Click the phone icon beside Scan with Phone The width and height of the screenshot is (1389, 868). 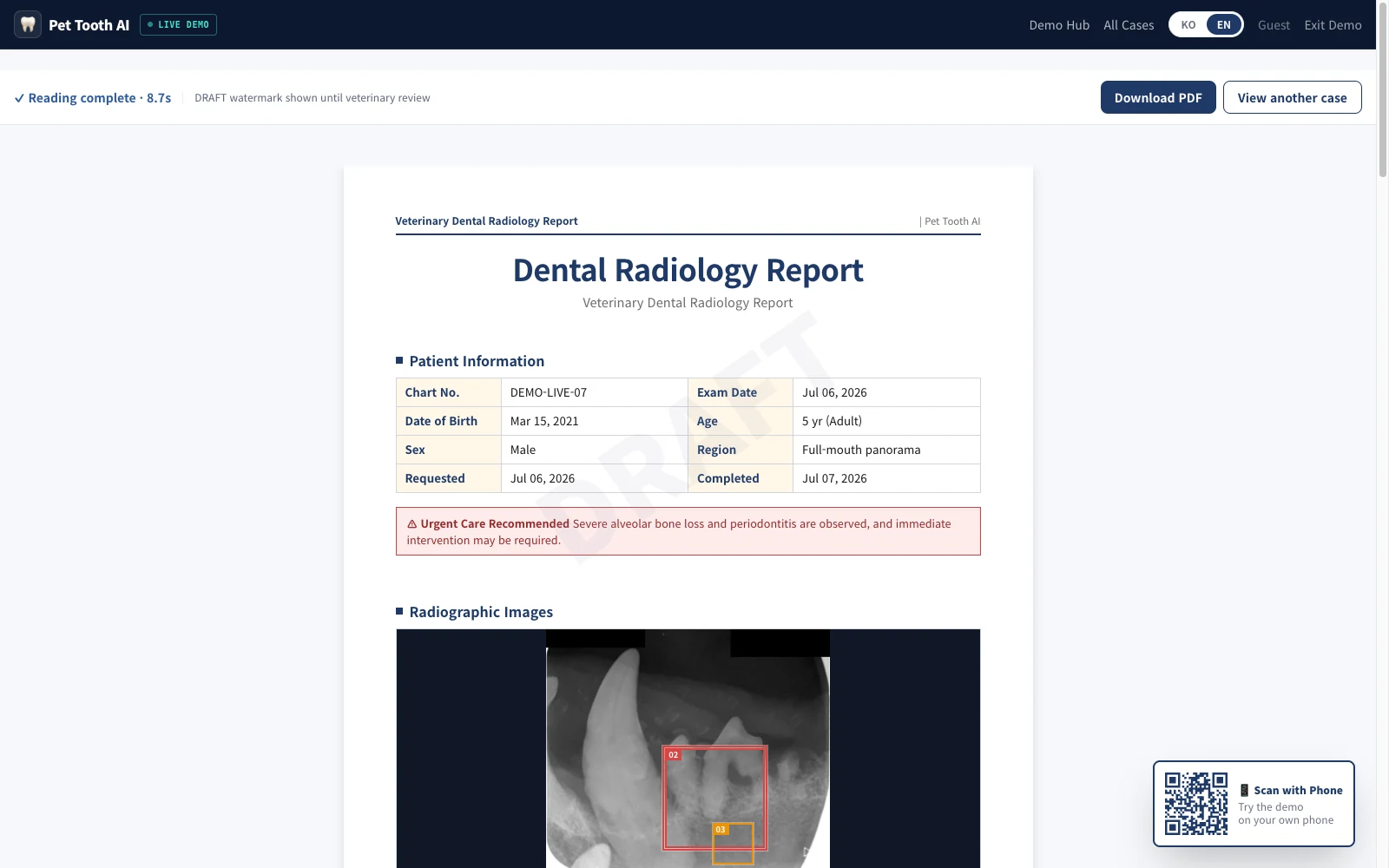click(1244, 791)
